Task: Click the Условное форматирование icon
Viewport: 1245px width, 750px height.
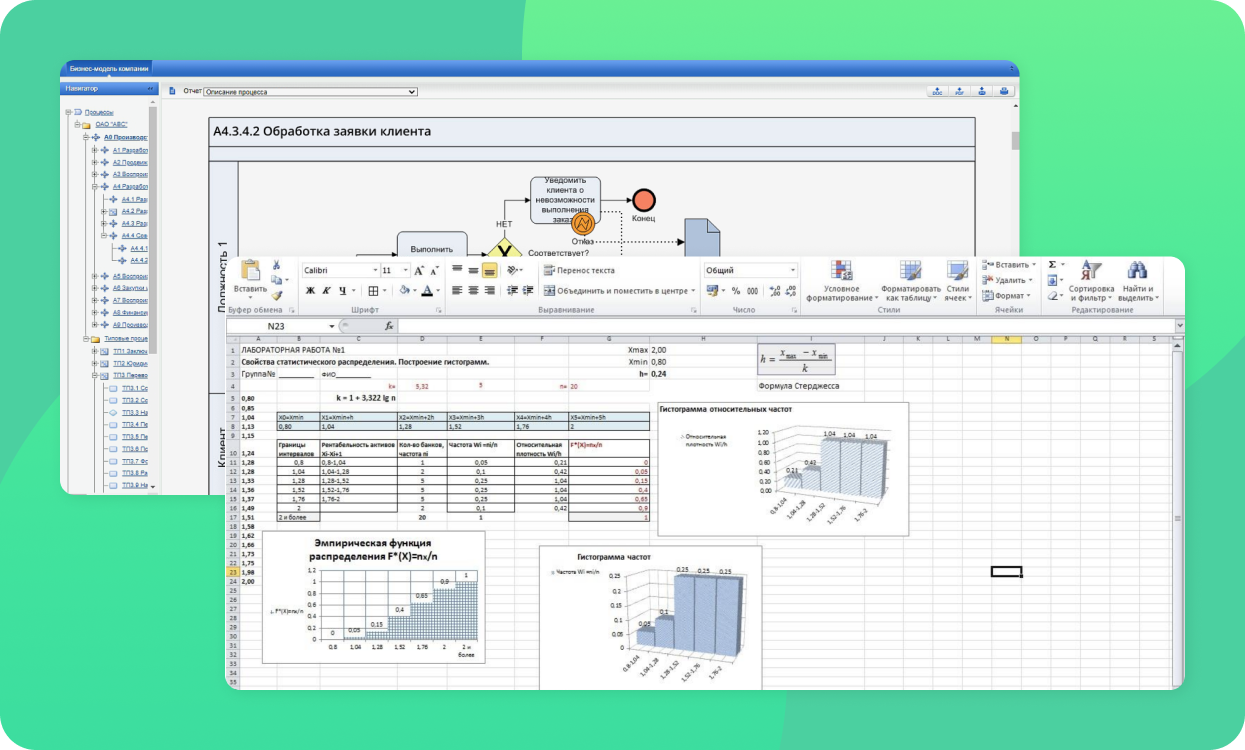Action: [x=841, y=280]
